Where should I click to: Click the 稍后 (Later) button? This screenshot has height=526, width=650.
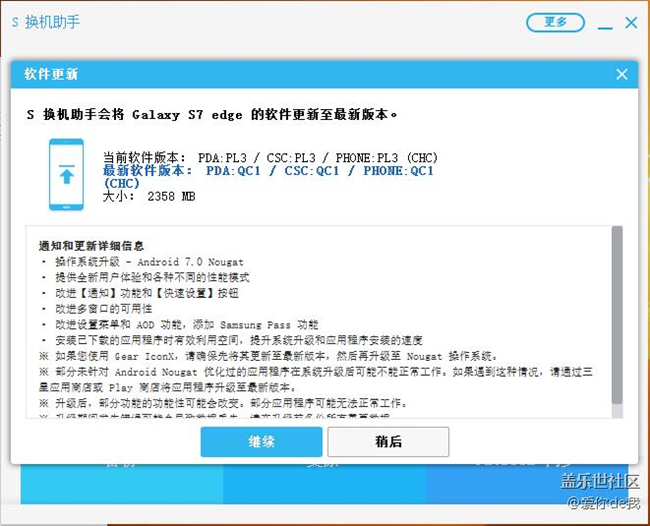[x=388, y=442]
